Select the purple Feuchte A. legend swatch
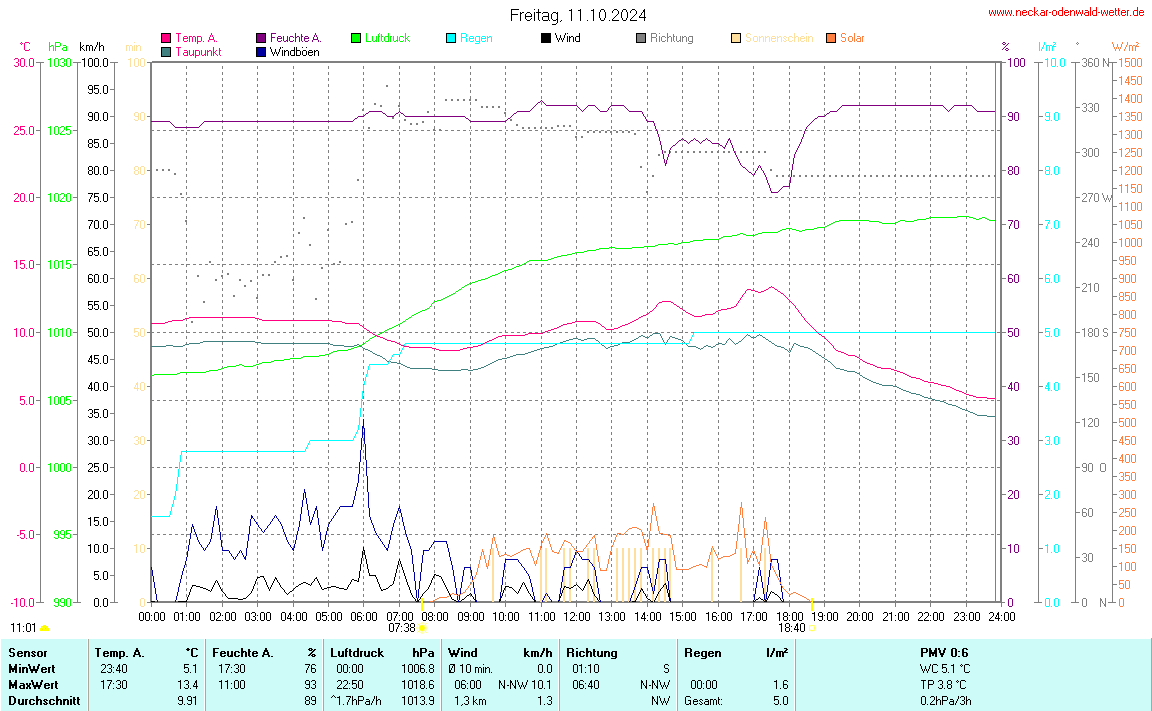The width and height of the screenshot is (1152, 711). 261,38
